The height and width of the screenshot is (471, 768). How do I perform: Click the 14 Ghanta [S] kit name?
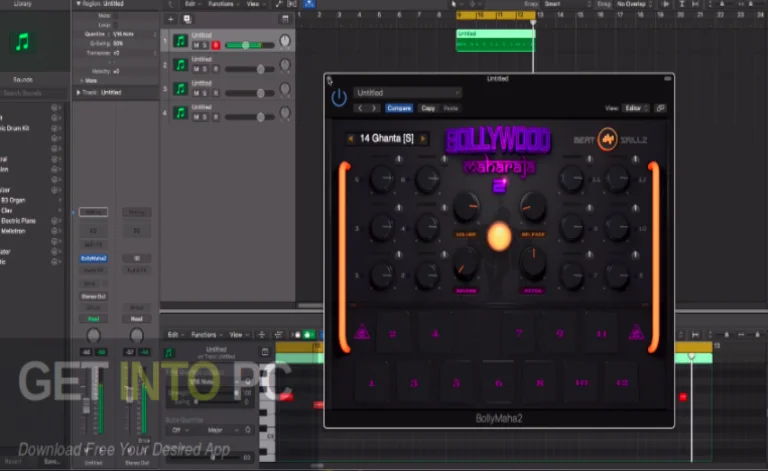click(x=386, y=139)
